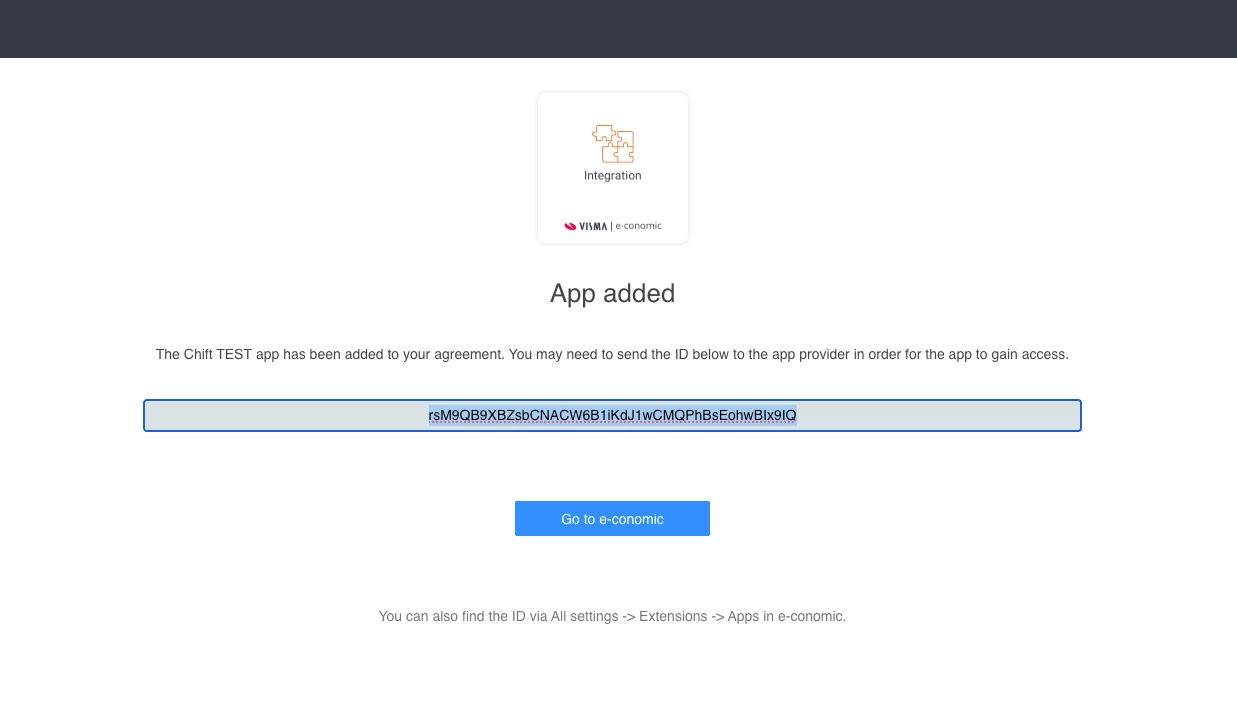This screenshot has height=705, width=1237.
Task: Open e-conomic with the blue Go button
Action: (x=612, y=518)
